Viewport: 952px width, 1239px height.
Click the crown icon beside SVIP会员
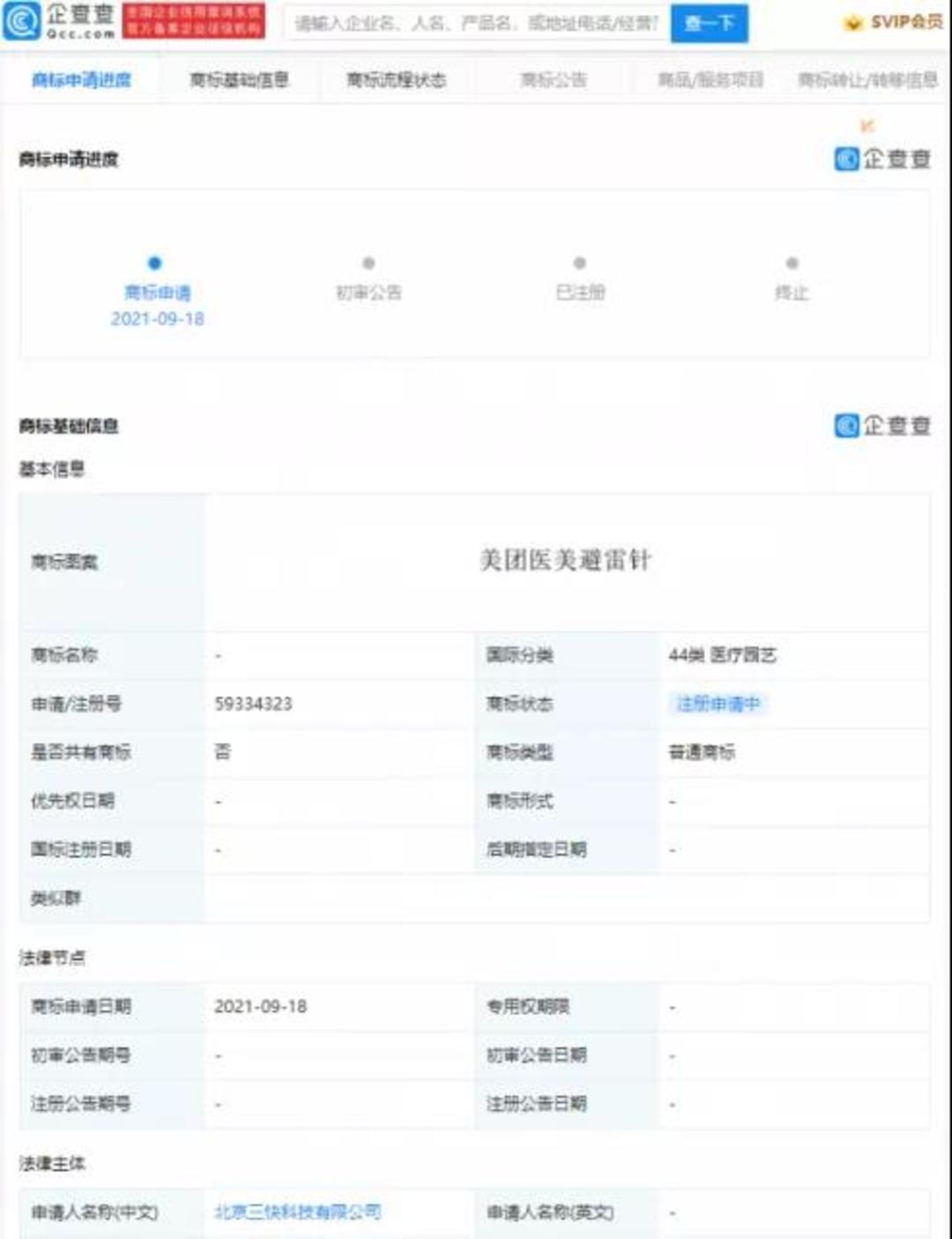[853, 22]
